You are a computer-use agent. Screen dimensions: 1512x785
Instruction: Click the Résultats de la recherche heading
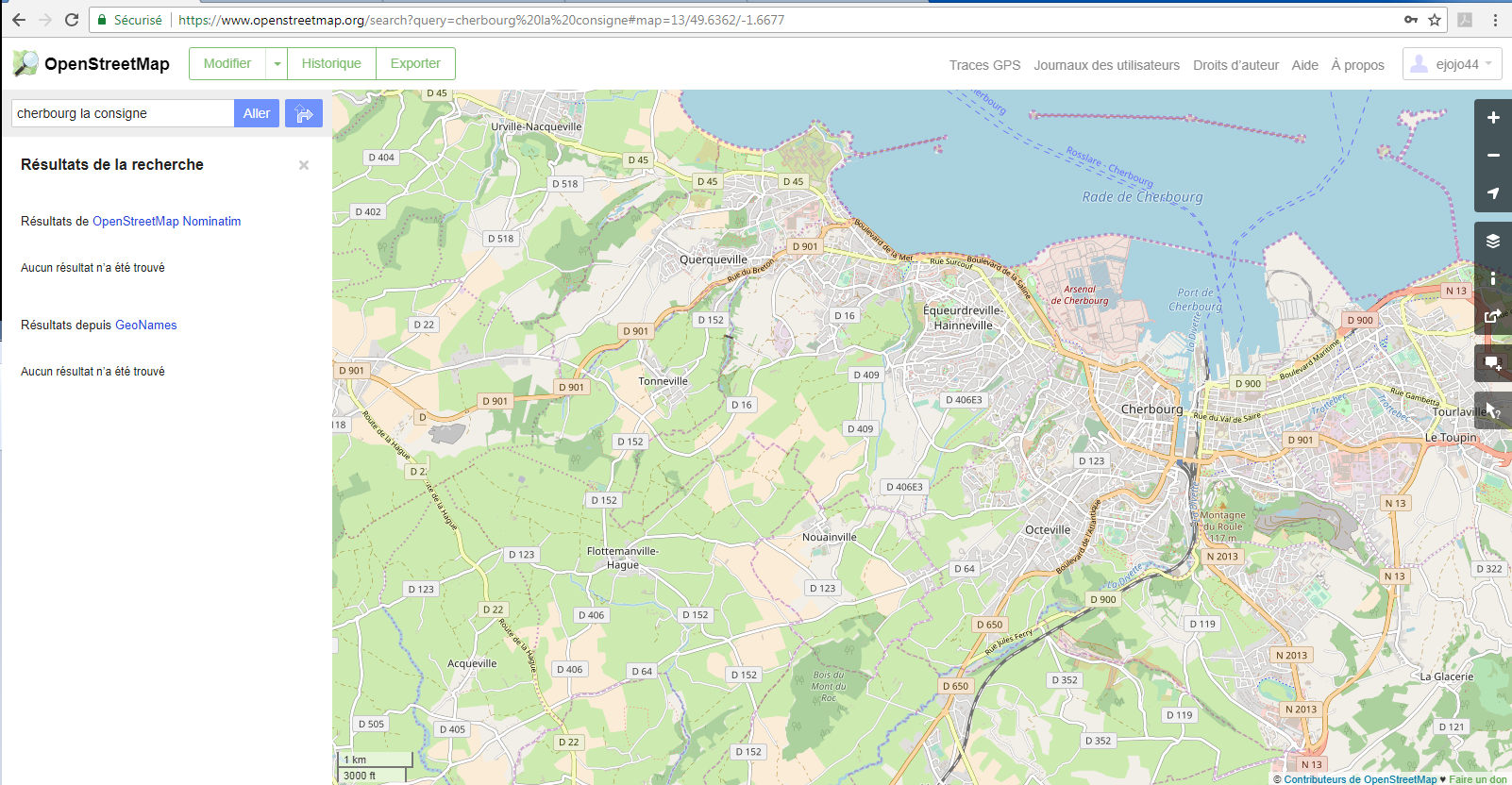(112, 164)
